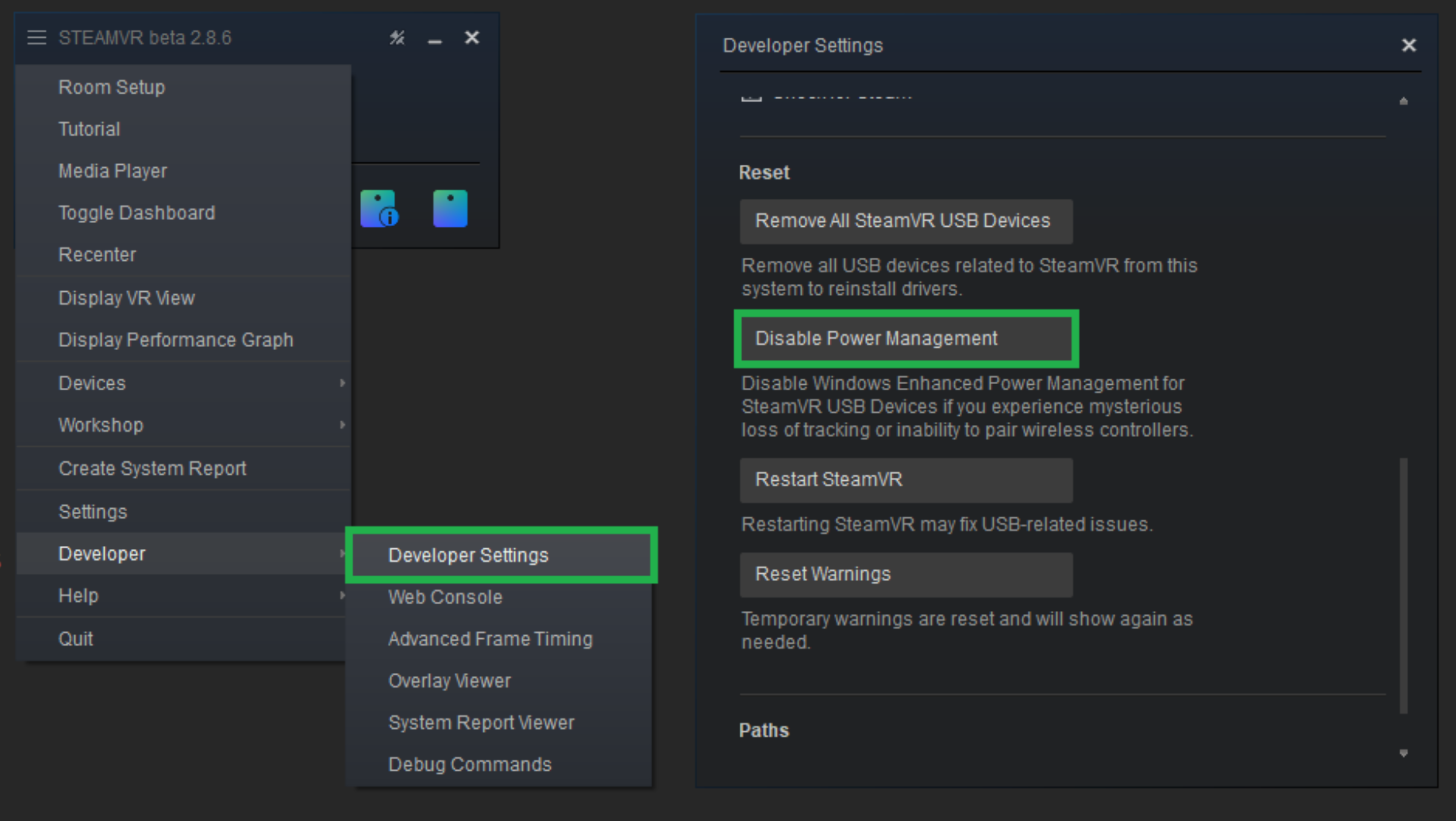Click the Developer Settings vertical scrollbar thumb
The width and height of the screenshot is (1456, 821).
(x=1403, y=586)
